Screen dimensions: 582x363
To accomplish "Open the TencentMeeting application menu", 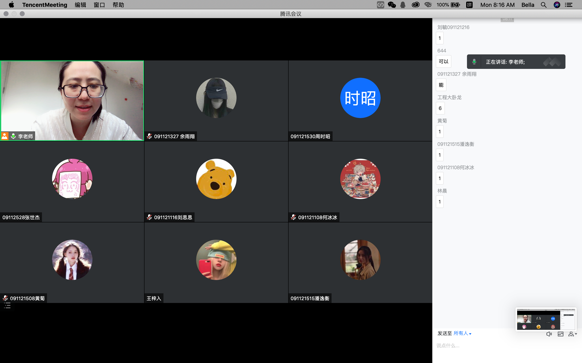I will pos(45,5).
